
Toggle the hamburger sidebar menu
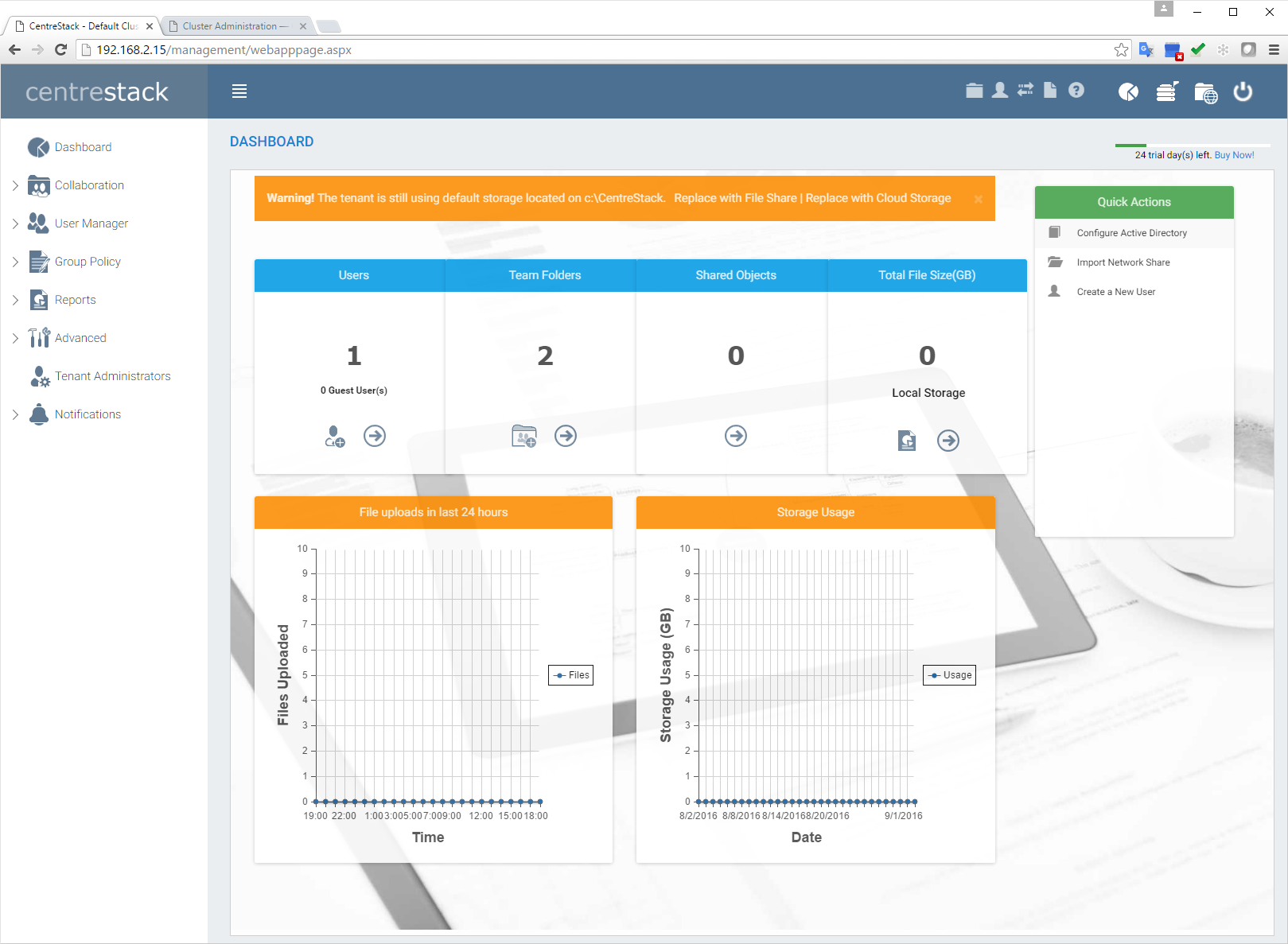click(x=239, y=91)
